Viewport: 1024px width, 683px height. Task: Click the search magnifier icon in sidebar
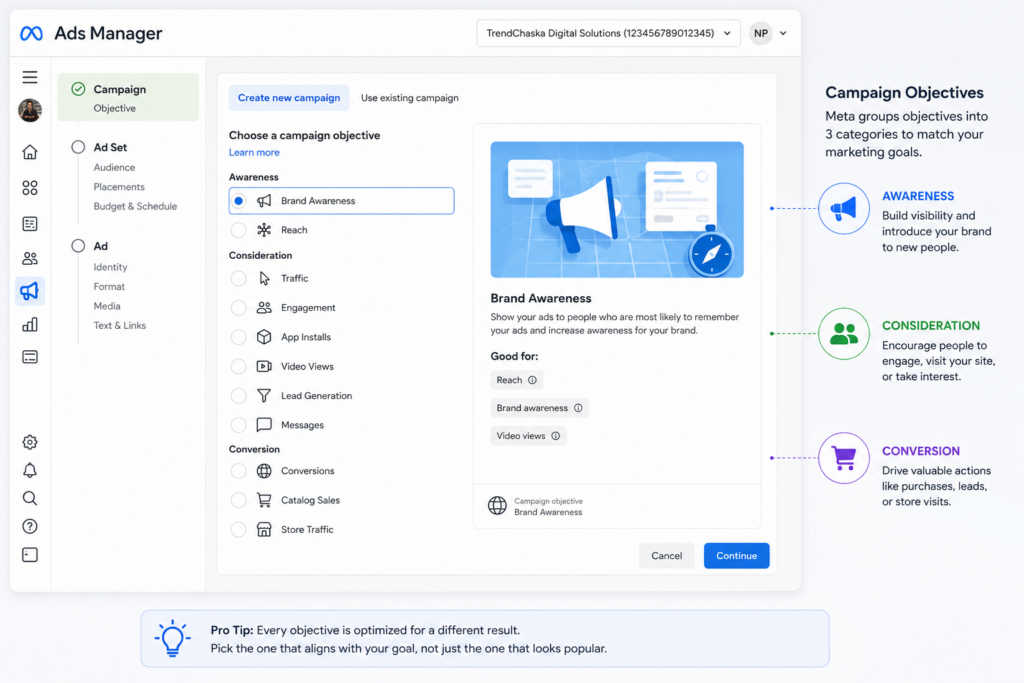click(30, 498)
